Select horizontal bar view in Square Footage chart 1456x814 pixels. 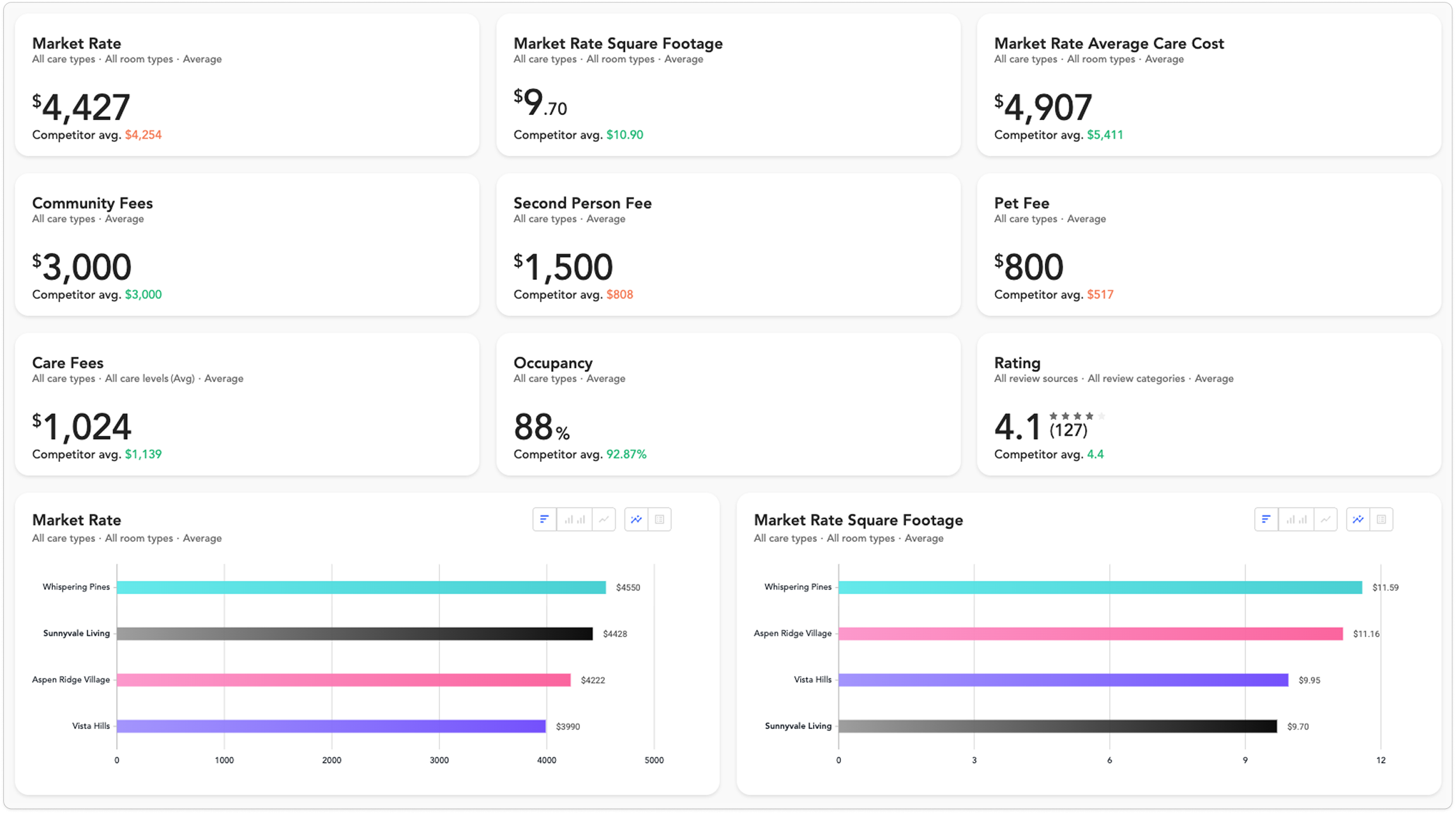(x=1266, y=519)
